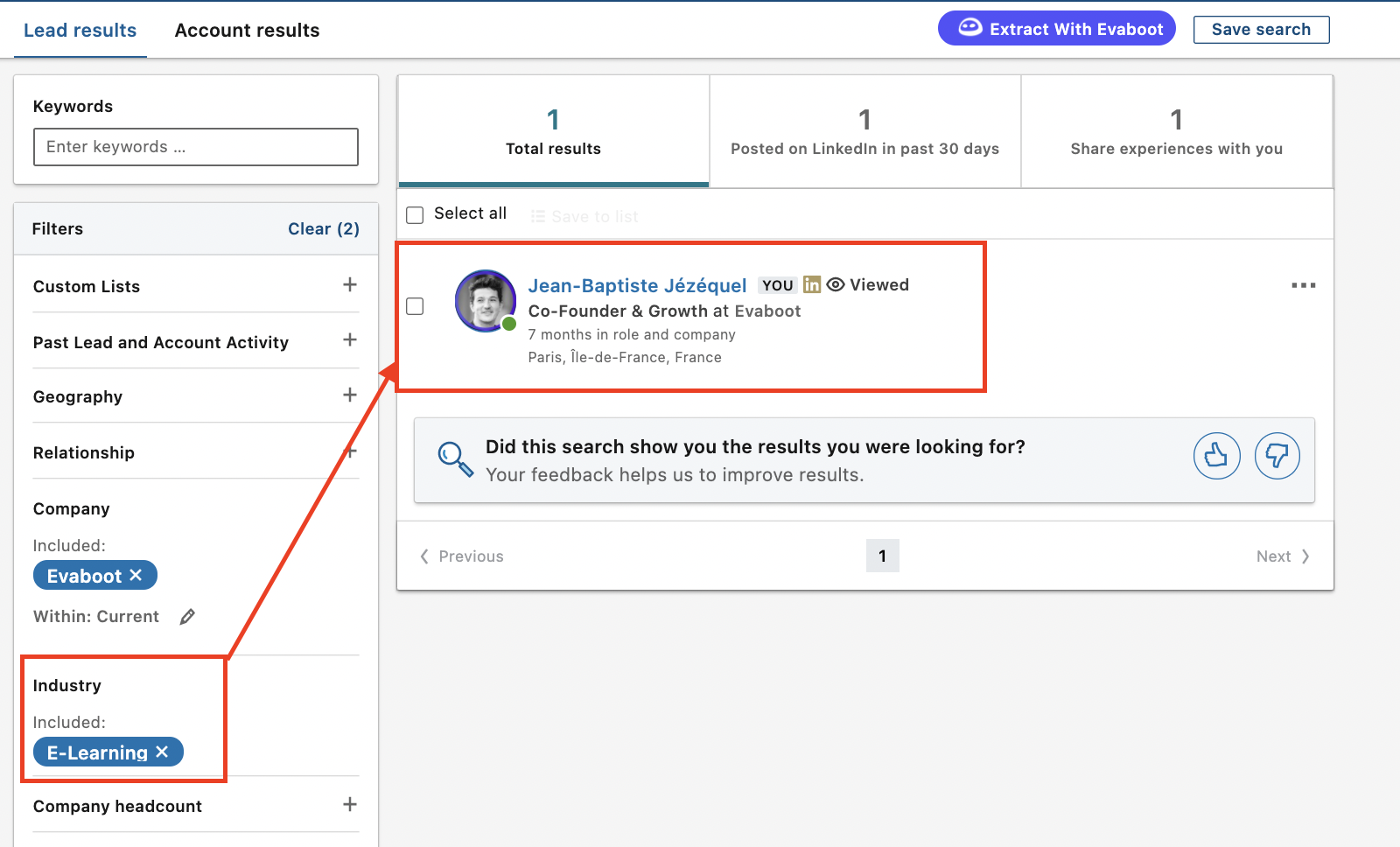Open the three-dot more actions menu
The width and height of the screenshot is (1400, 847).
coord(1304,285)
